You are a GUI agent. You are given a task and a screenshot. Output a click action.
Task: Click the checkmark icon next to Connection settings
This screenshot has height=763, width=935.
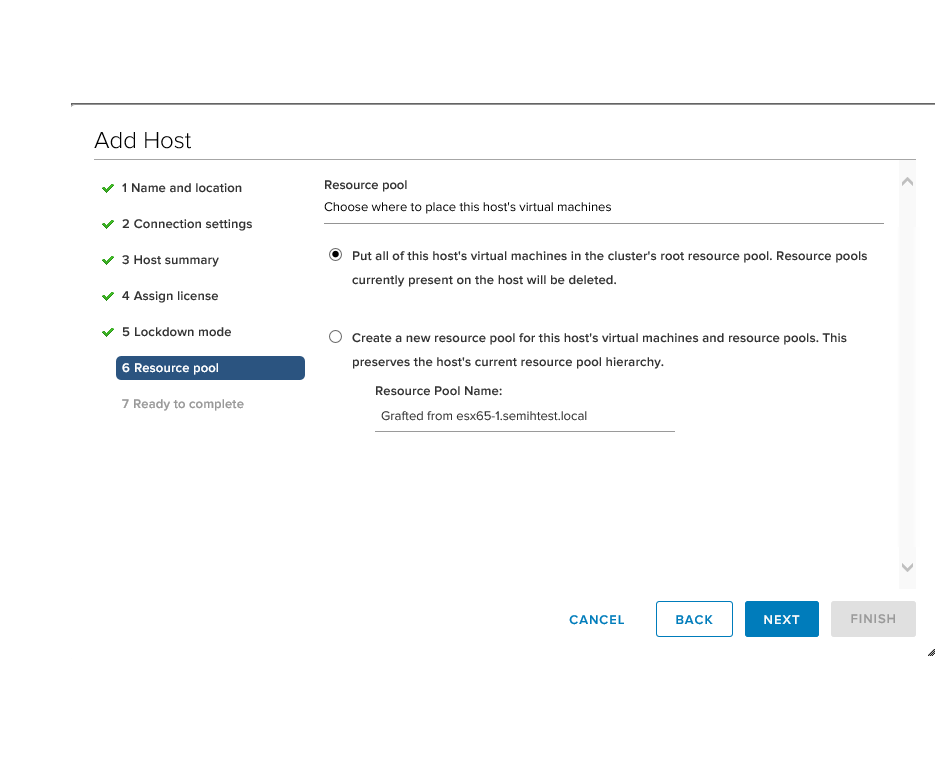[x=108, y=224]
